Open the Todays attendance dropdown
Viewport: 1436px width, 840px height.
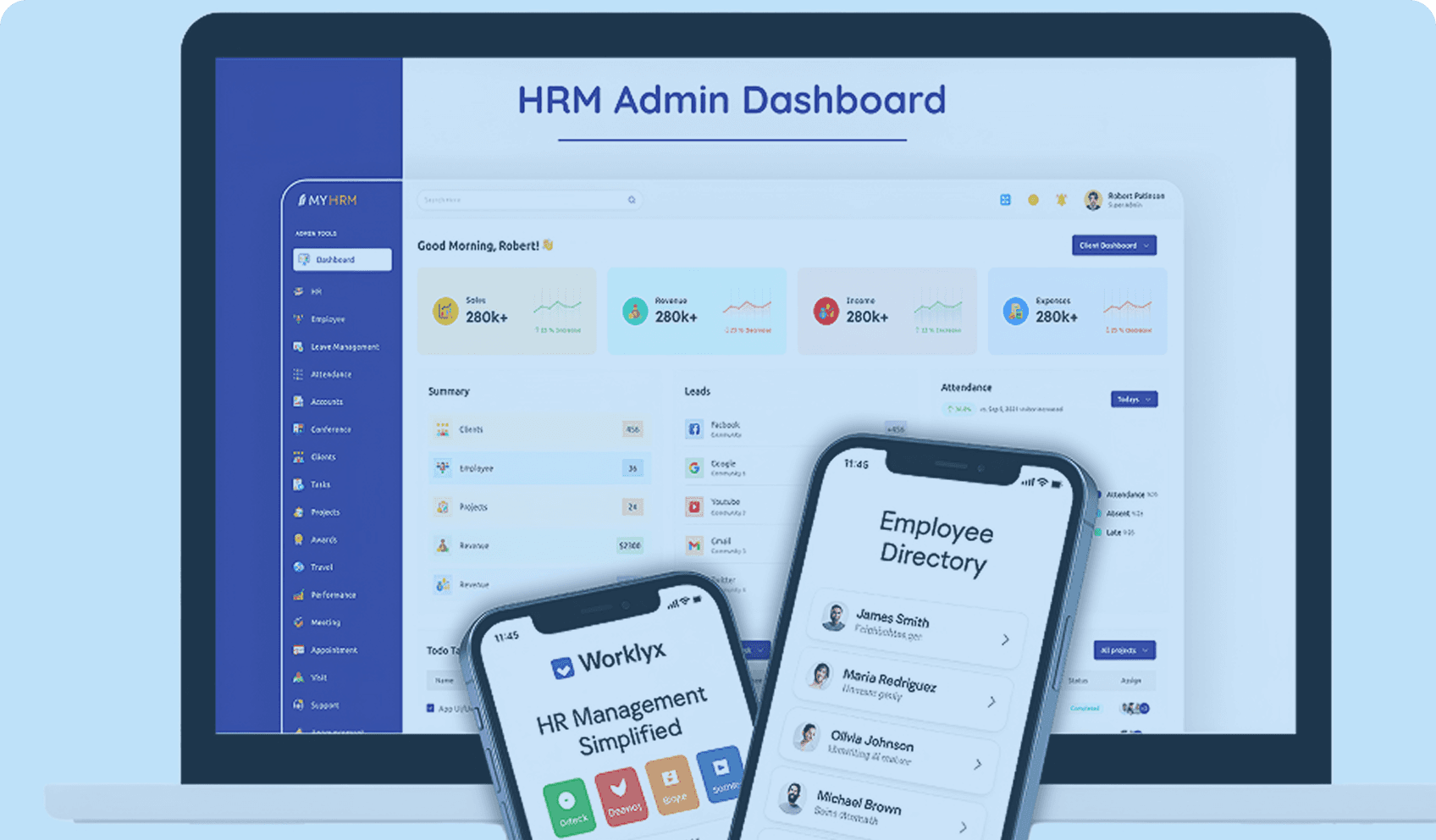pos(1134,399)
